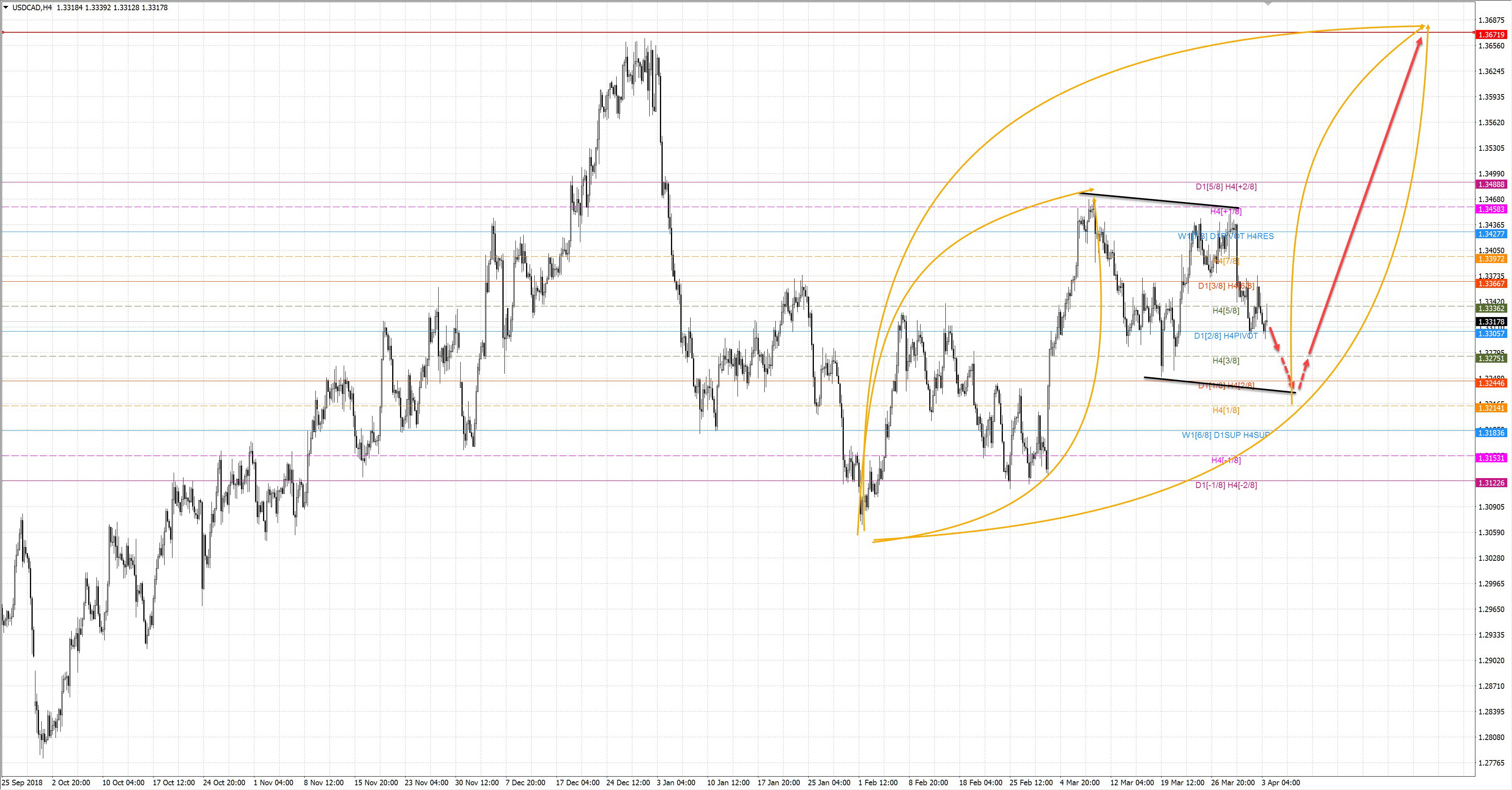Image resolution: width=1512 pixels, height=790 pixels.
Task: Click the 1.34888 purple price tag
Action: point(1492,184)
